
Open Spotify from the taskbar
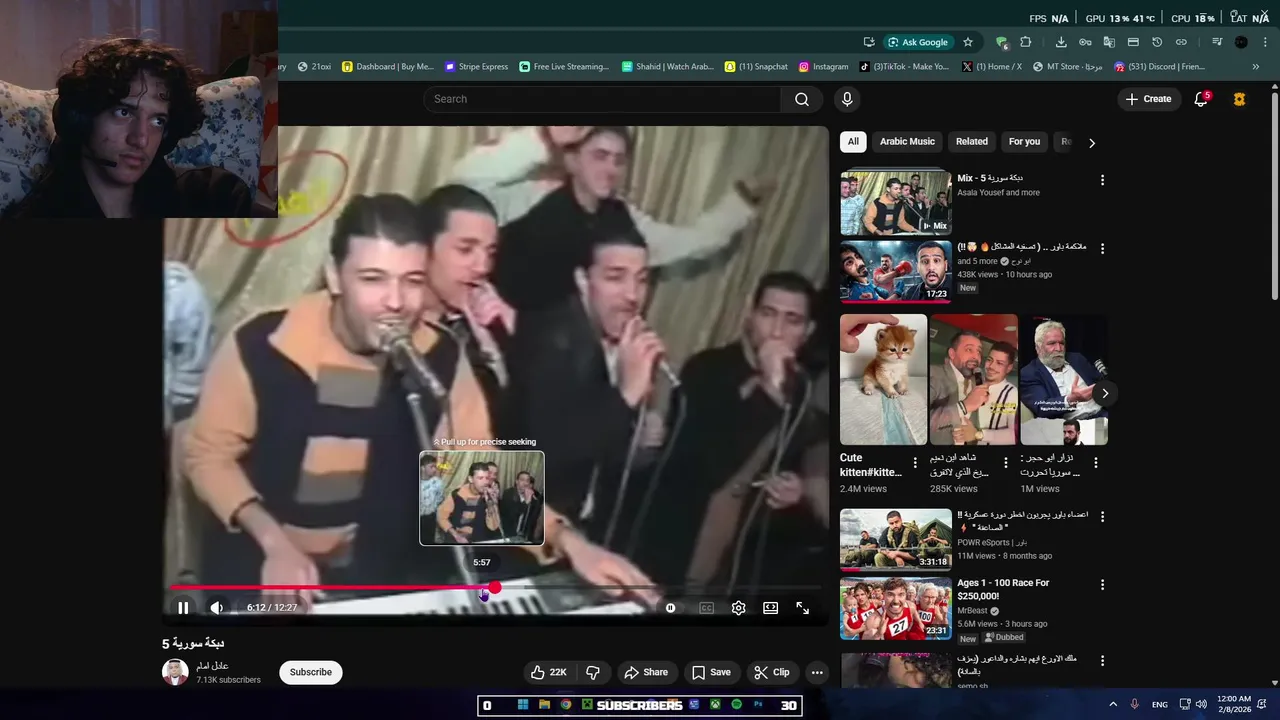[x=737, y=705]
